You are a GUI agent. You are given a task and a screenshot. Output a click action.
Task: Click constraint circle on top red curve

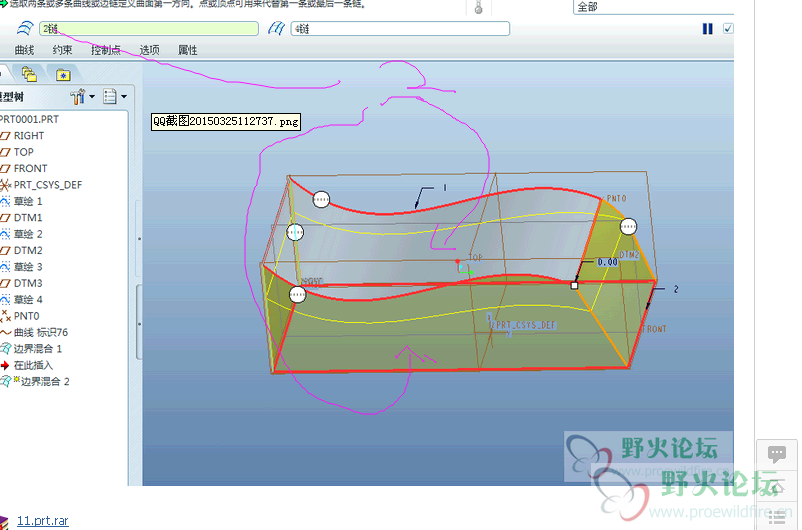(x=321, y=199)
